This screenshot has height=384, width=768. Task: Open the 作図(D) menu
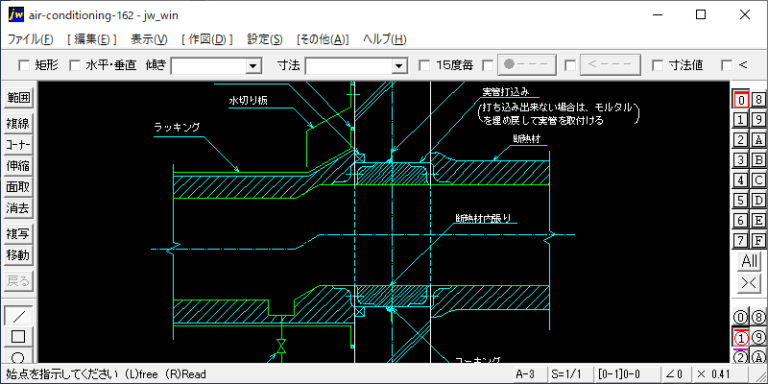207,40
